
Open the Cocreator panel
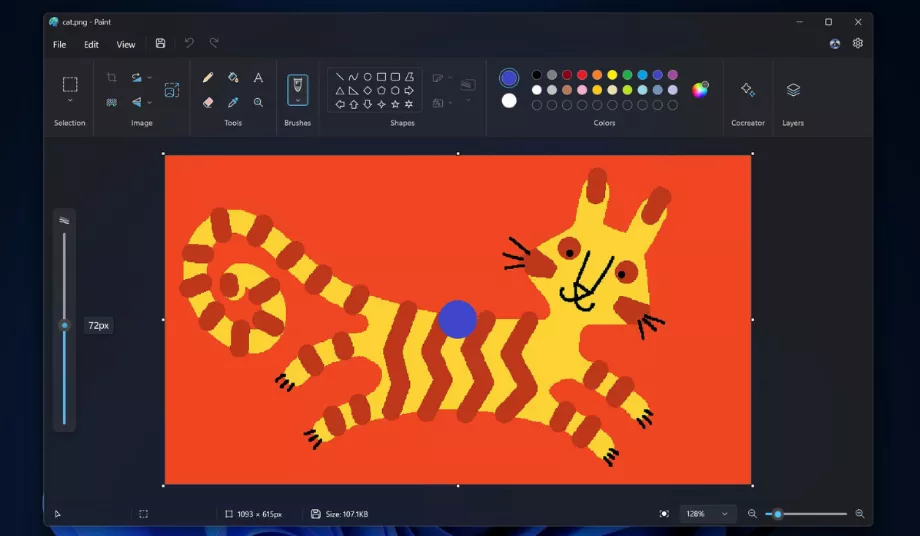point(748,90)
